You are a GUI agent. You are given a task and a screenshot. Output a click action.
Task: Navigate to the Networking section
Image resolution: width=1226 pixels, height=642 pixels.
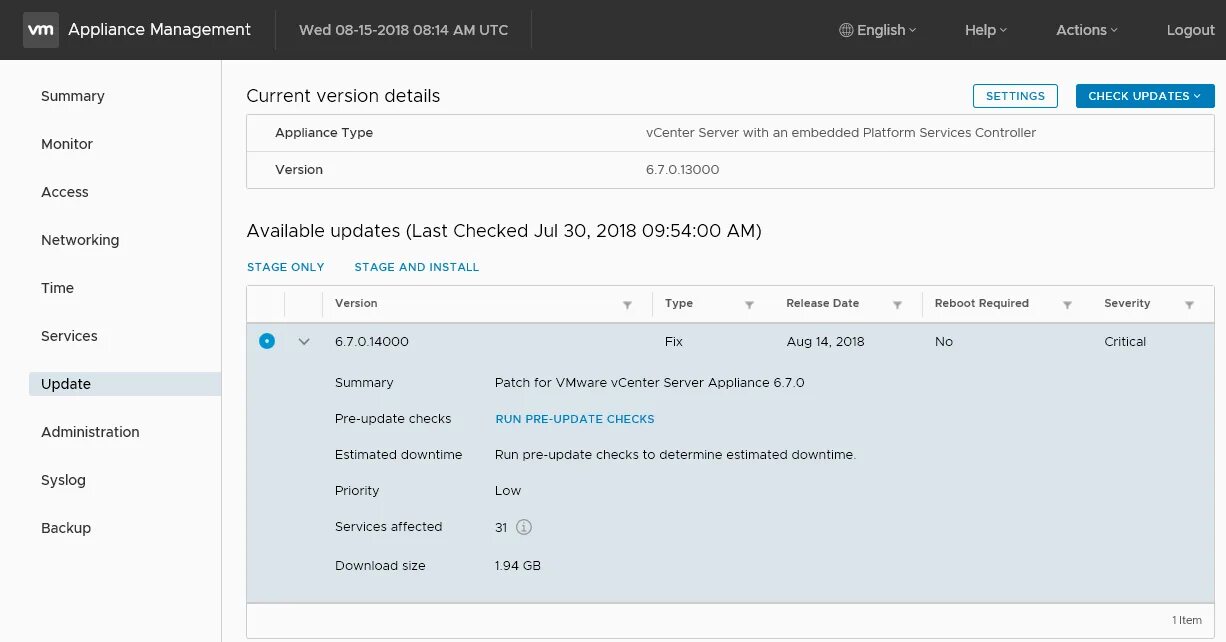point(80,240)
